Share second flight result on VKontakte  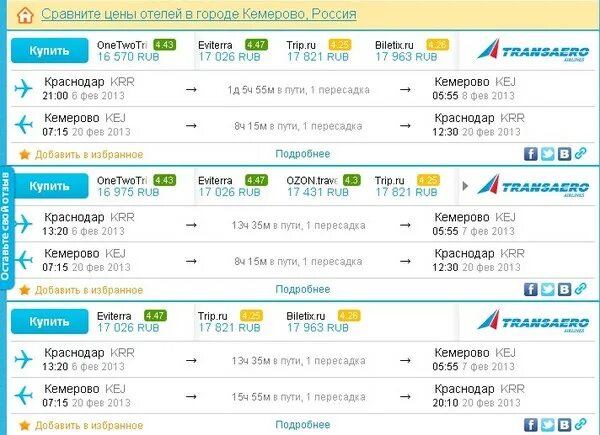pyautogui.click(x=564, y=289)
